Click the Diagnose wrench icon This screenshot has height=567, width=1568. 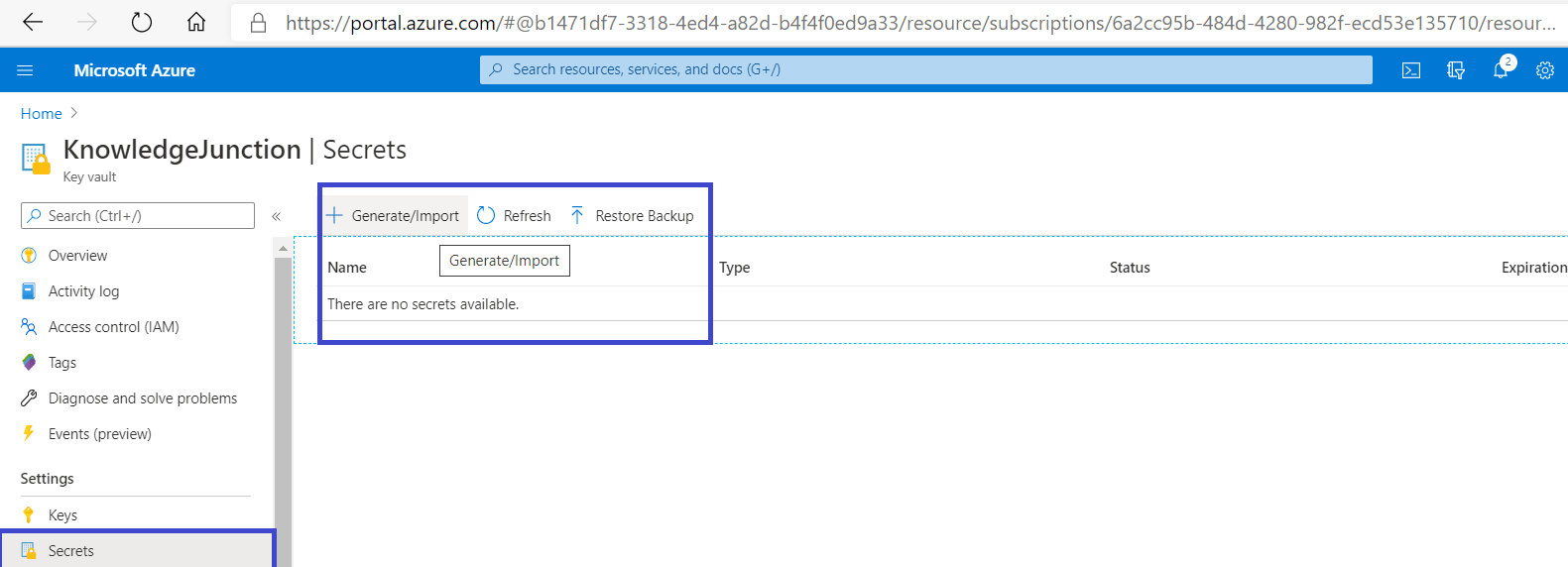pyautogui.click(x=29, y=398)
